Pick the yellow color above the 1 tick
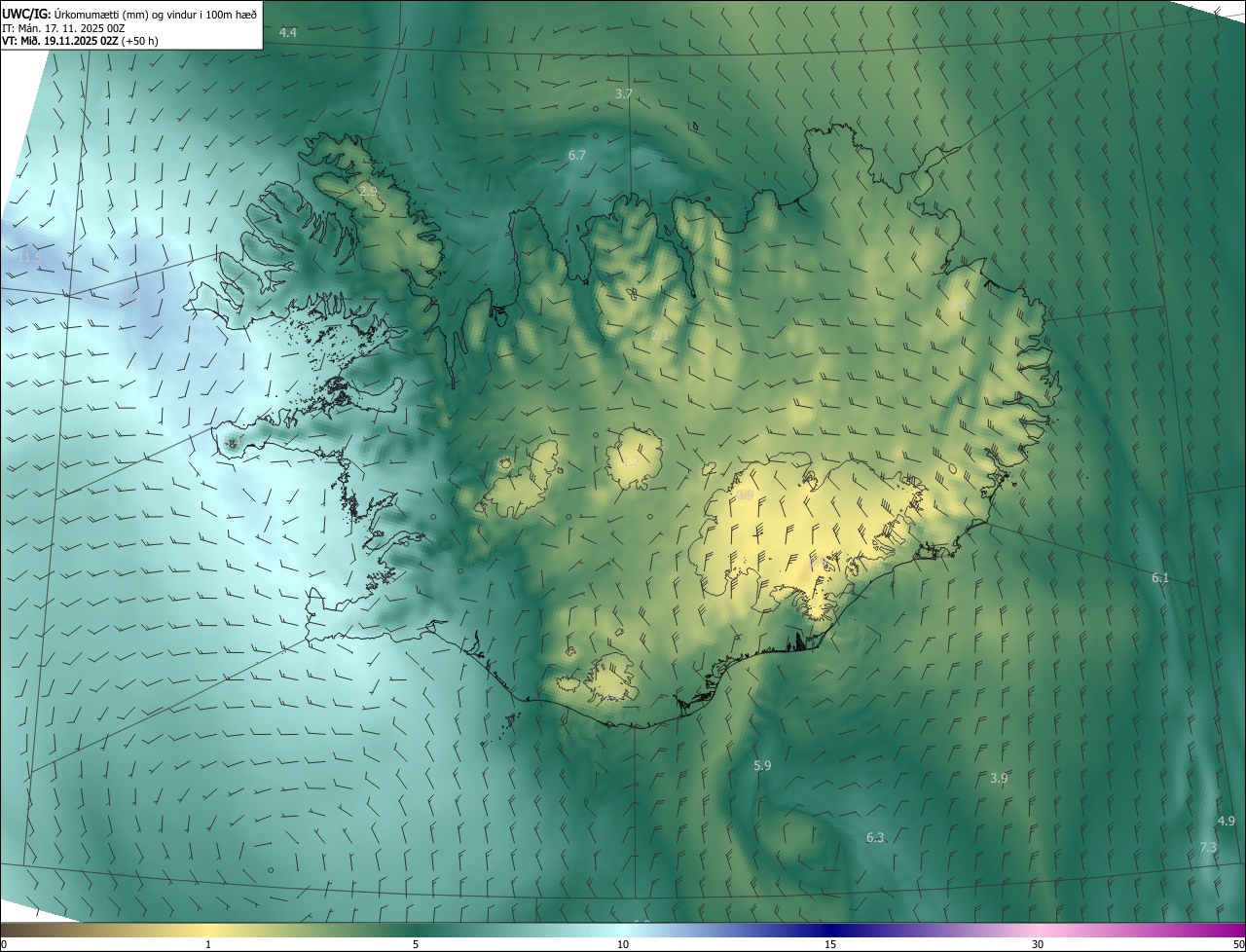The height and width of the screenshot is (952, 1246). tap(208, 930)
